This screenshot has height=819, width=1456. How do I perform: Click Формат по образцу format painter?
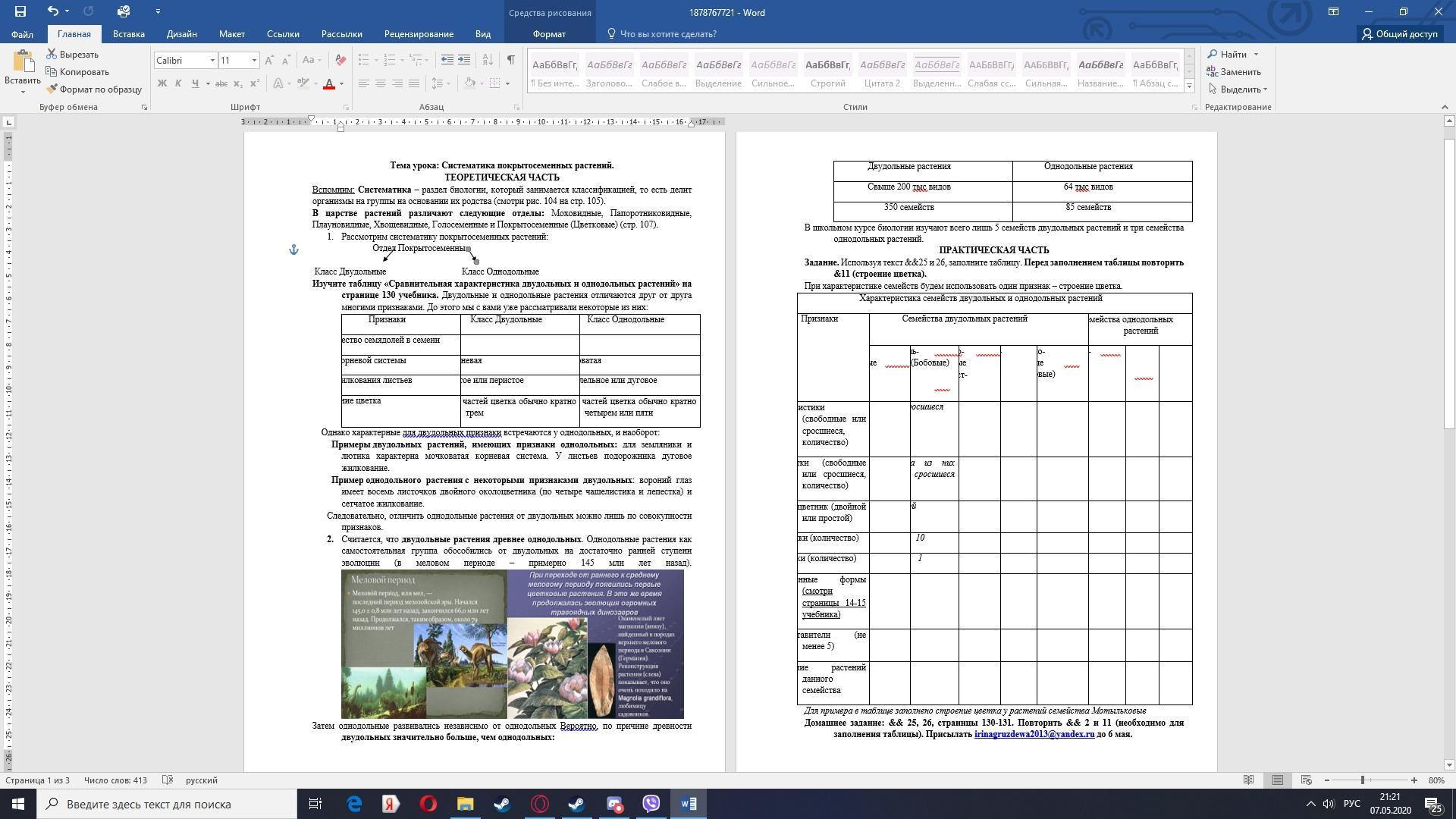pos(94,89)
